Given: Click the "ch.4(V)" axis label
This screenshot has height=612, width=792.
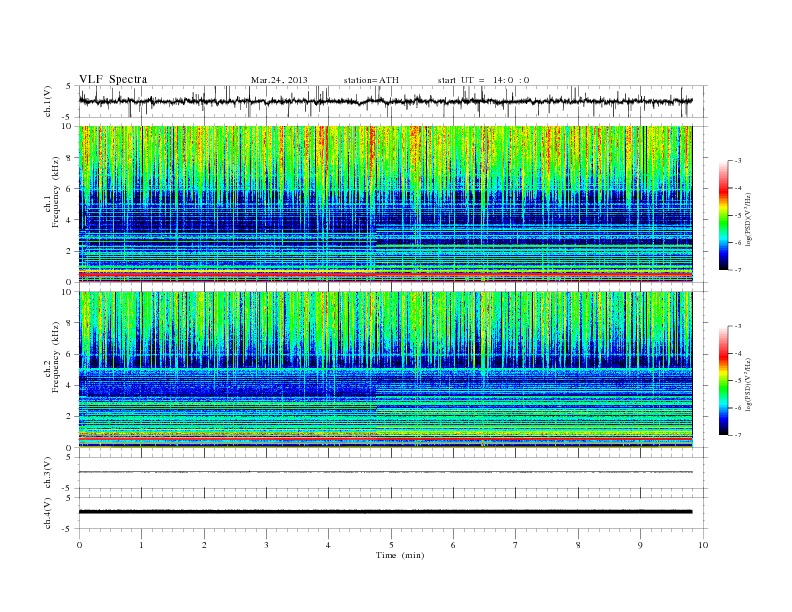Looking at the screenshot, I should click(x=48, y=514).
